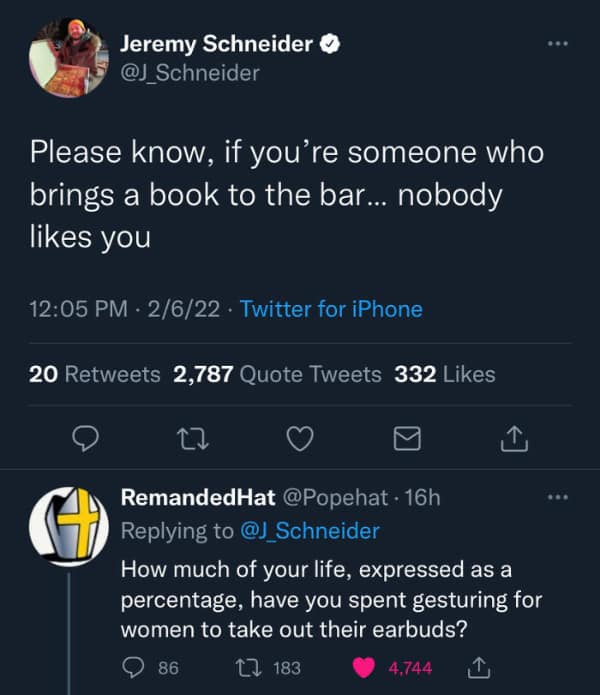Open the Twitter for iPhone link
The width and height of the screenshot is (600, 695).
pyautogui.click(x=331, y=309)
